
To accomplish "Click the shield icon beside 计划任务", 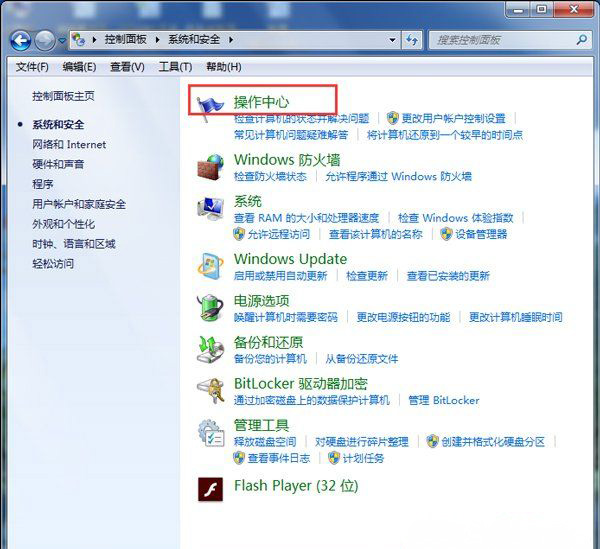I will coord(334,458).
